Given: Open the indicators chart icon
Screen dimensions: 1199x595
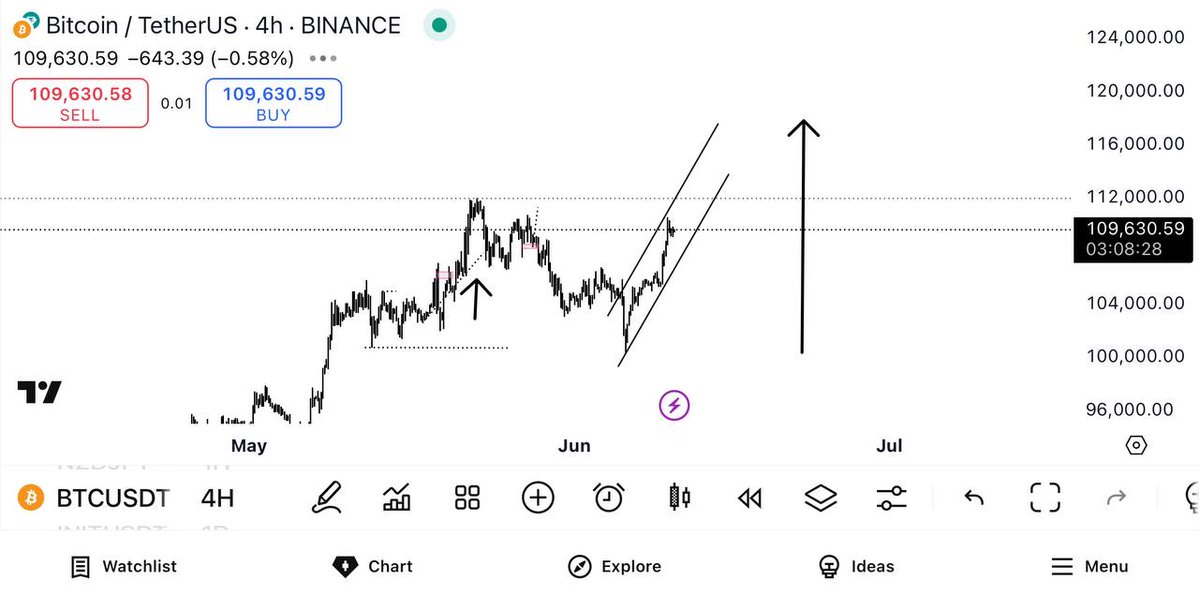Looking at the screenshot, I should click(x=396, y=498).
